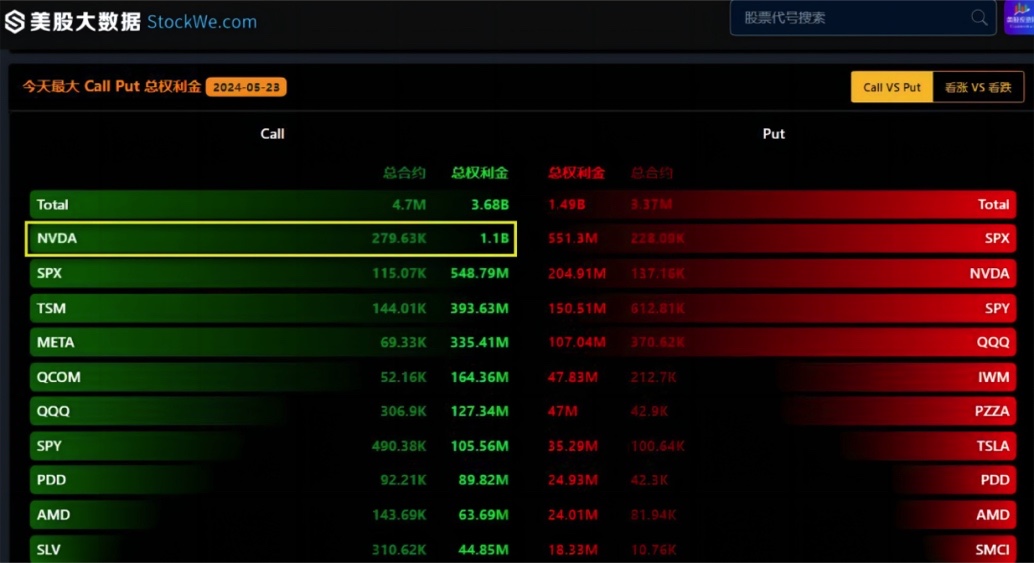Select the SPX put row label
The width and height of the screenshot is (1034, 563).
click(996, 238)
